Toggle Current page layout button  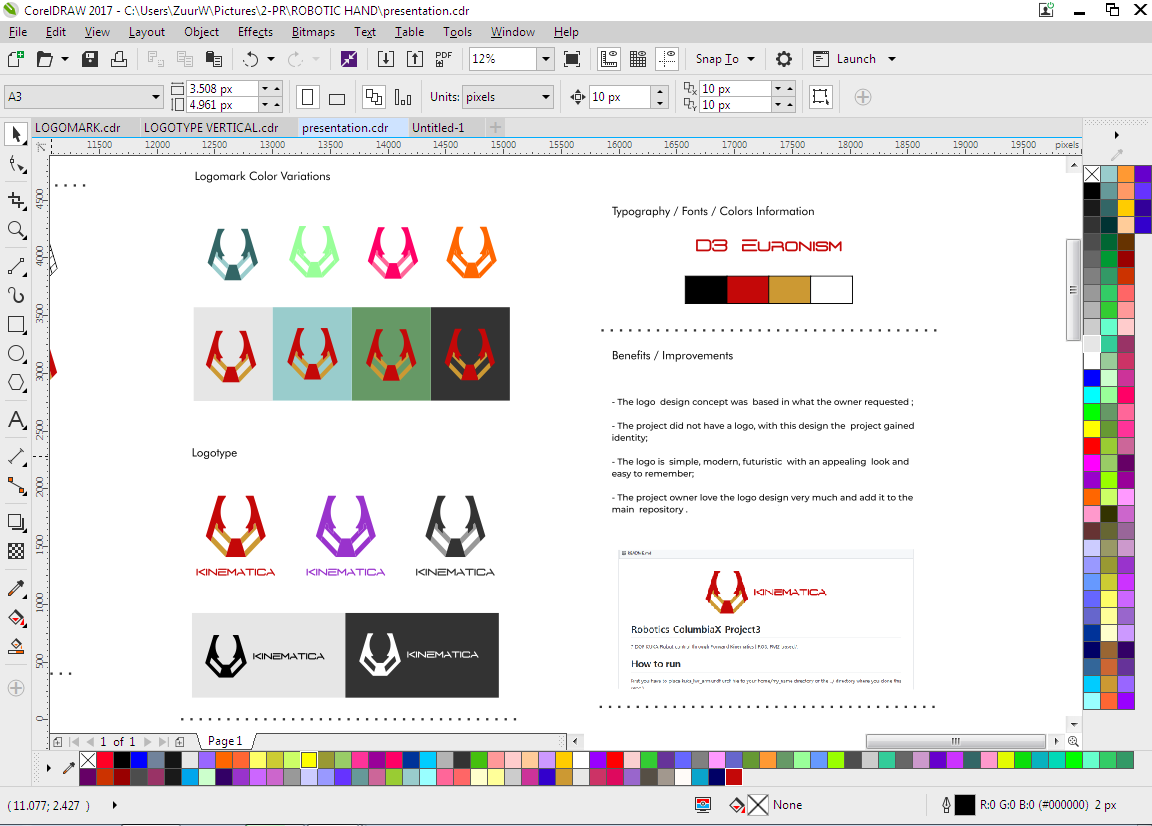coord(403,97)
